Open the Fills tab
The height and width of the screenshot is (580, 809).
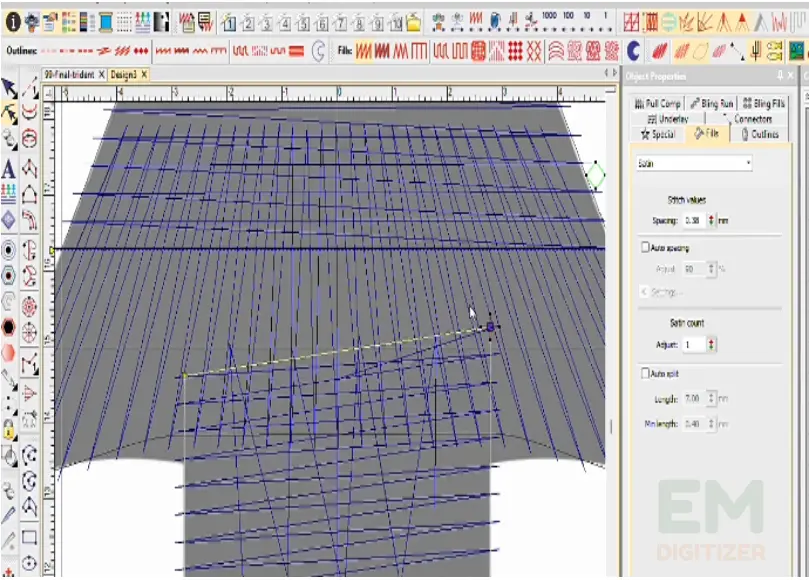(x=707, y=134)
